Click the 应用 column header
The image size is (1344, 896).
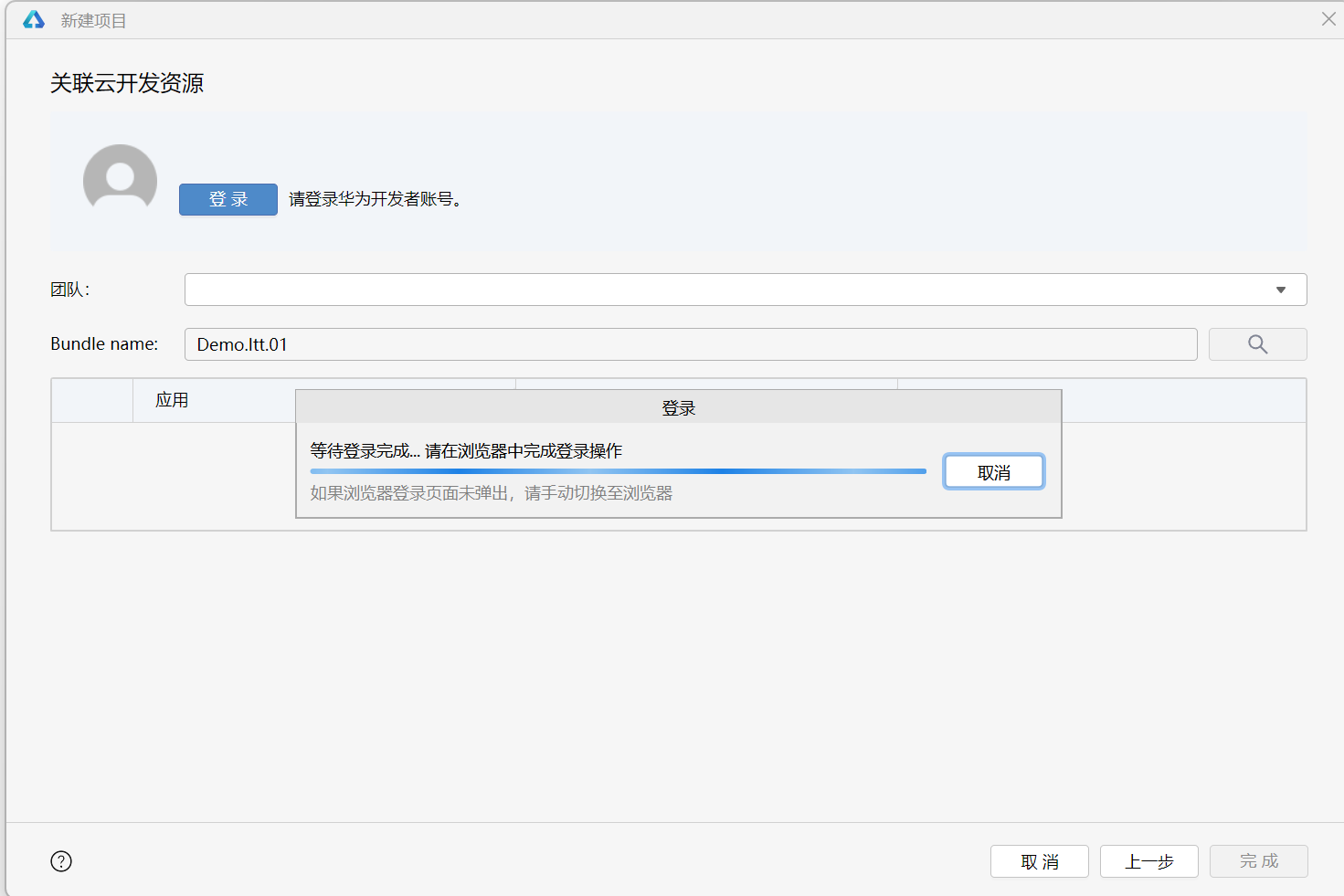point(172,400)
